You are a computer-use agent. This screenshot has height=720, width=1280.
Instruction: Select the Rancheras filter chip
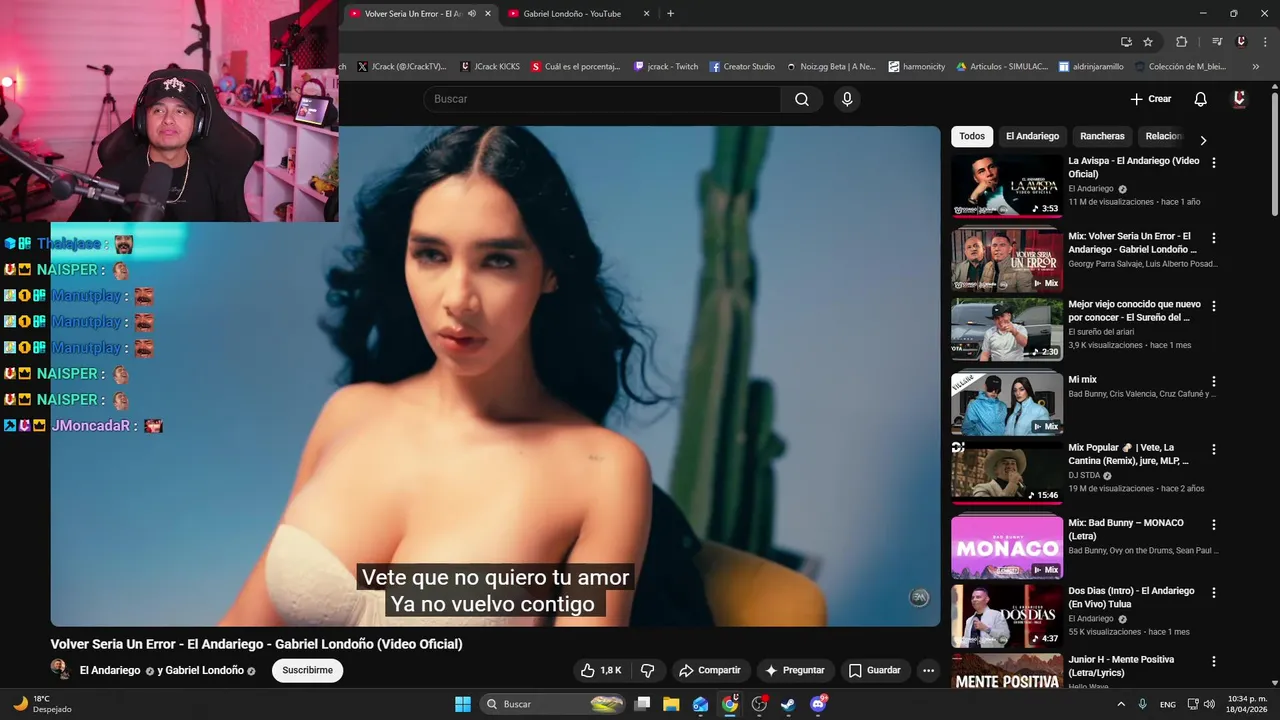pyautogui.click(x=1102, y=136)
